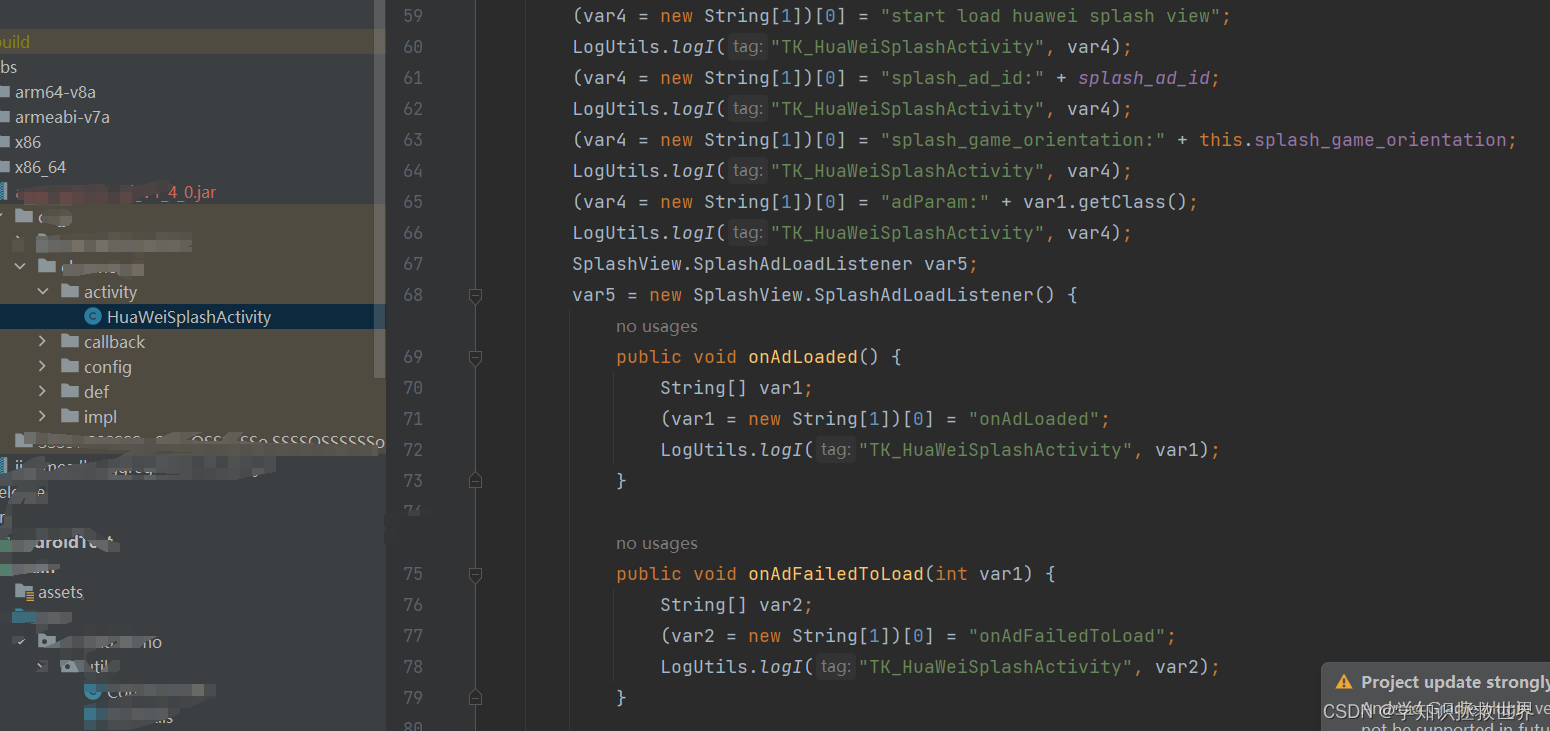Viewport: 1550px width, 731px height.
Task: Click 'no usages' hint above onAdLoaded
Action: 656,326
